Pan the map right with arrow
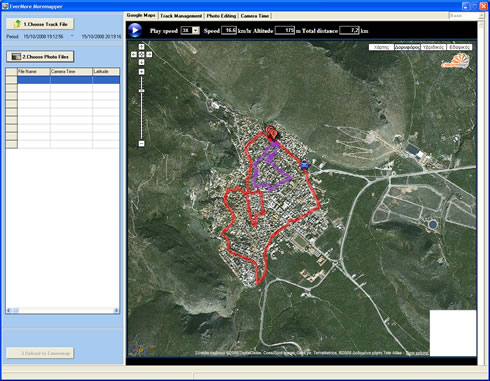The width and height of the screenshot is (490, 381). pyautogui.click(x=149, y=54)
